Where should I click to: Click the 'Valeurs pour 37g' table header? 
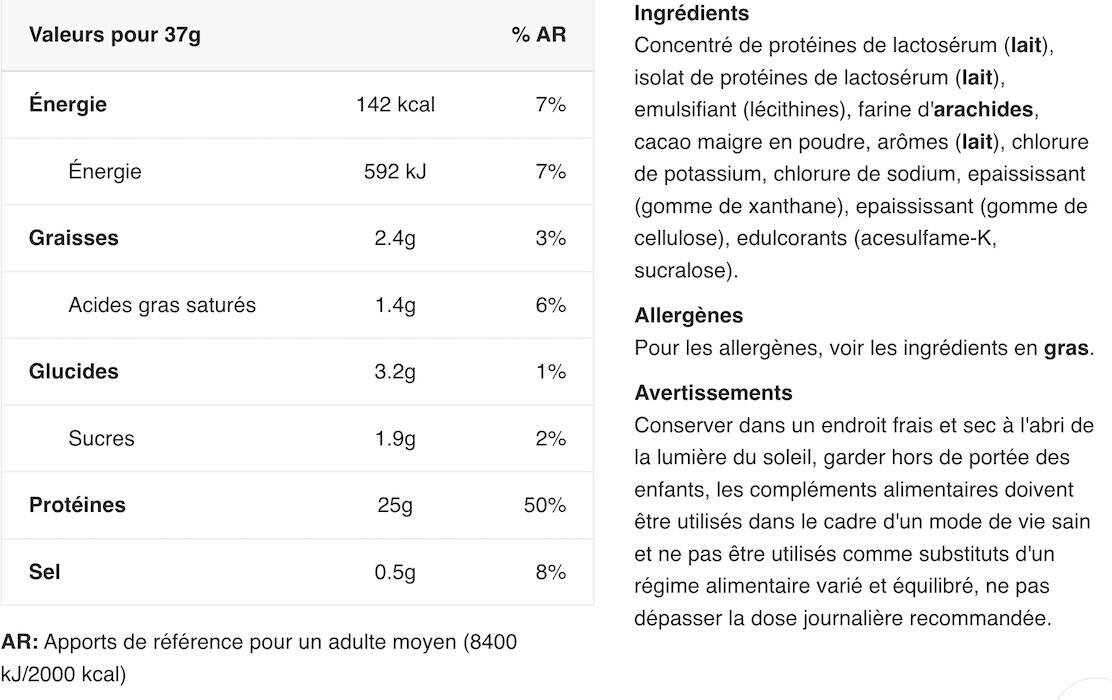tap(115, 35)
